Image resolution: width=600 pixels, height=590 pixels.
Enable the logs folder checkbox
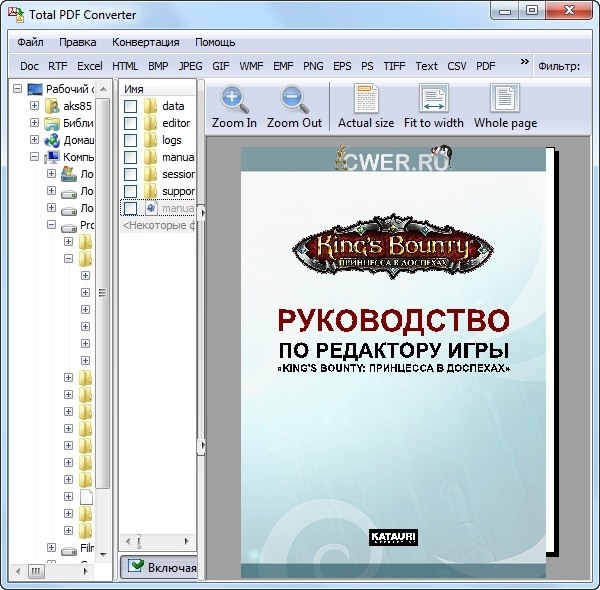[x=130, y=140]
